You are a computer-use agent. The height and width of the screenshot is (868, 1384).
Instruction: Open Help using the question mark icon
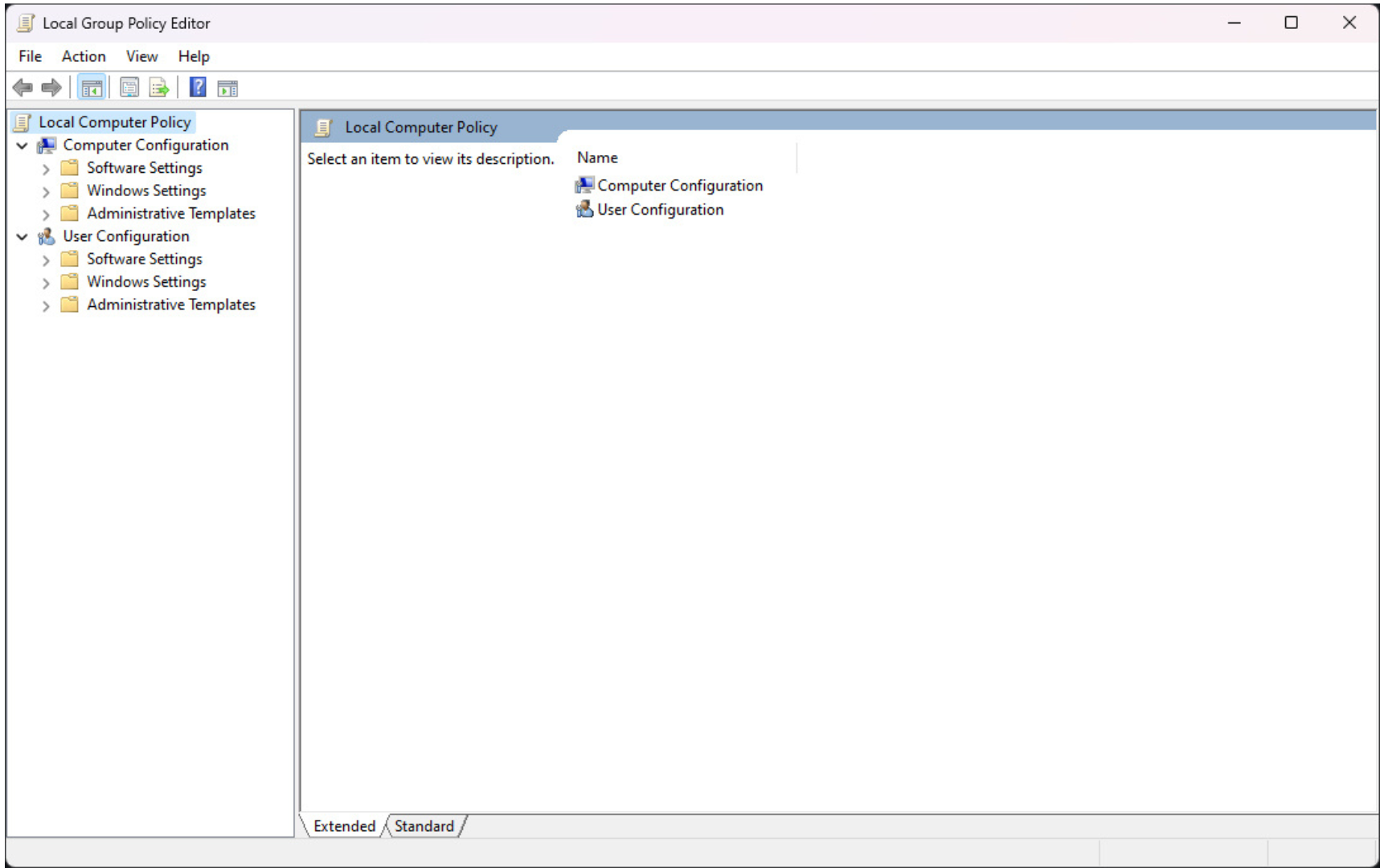click(197, 87)
